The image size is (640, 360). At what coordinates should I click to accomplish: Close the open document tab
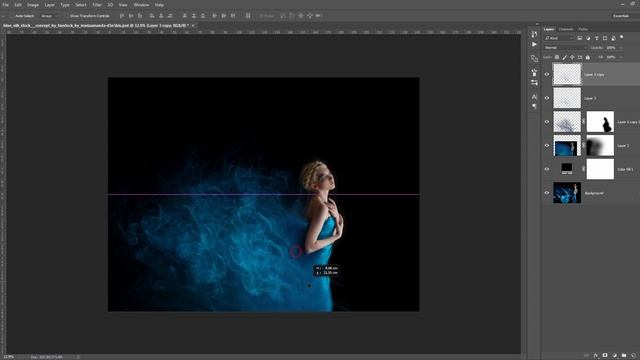[193, 25]
